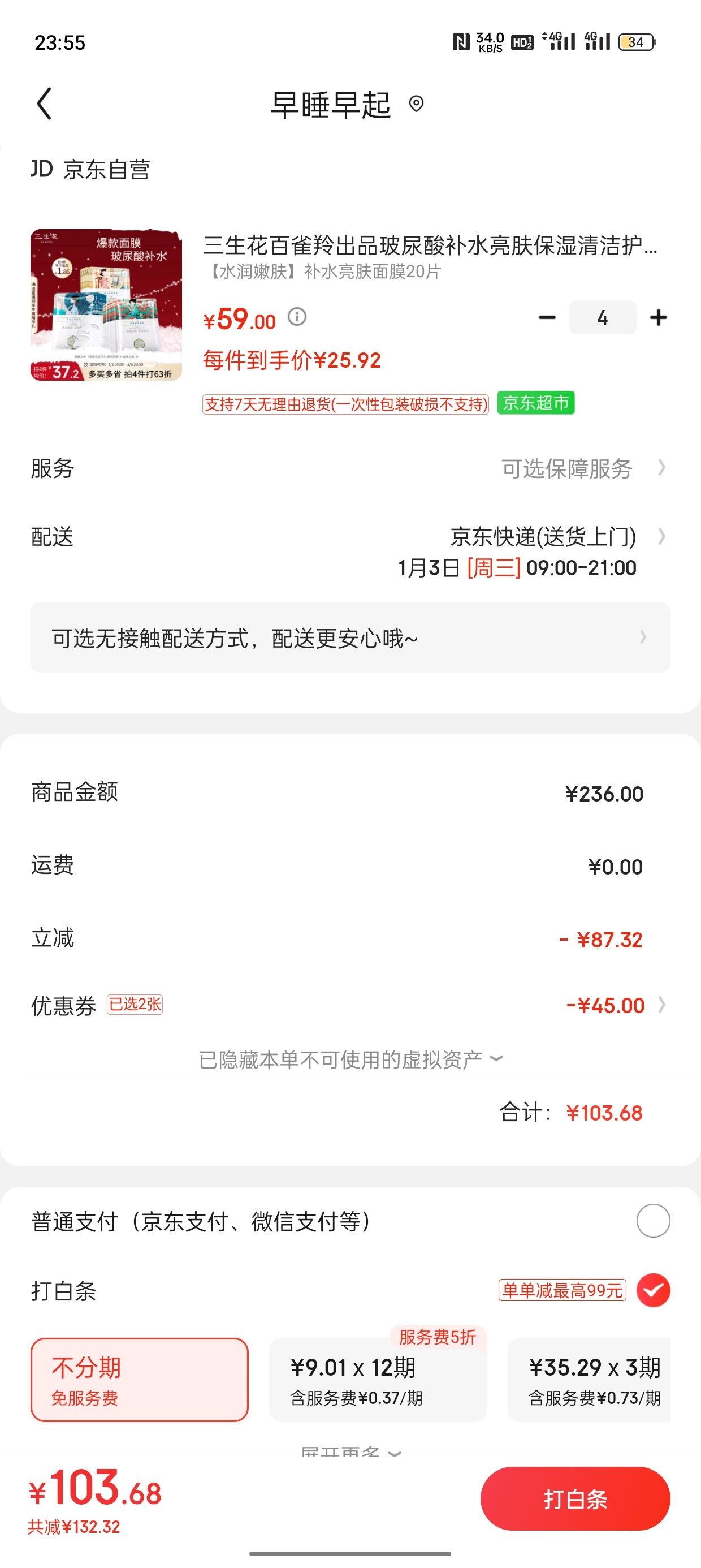The image size is (701, 1568).
Task: Tap the 京东超市 green tag
Action: click(536, 403)
